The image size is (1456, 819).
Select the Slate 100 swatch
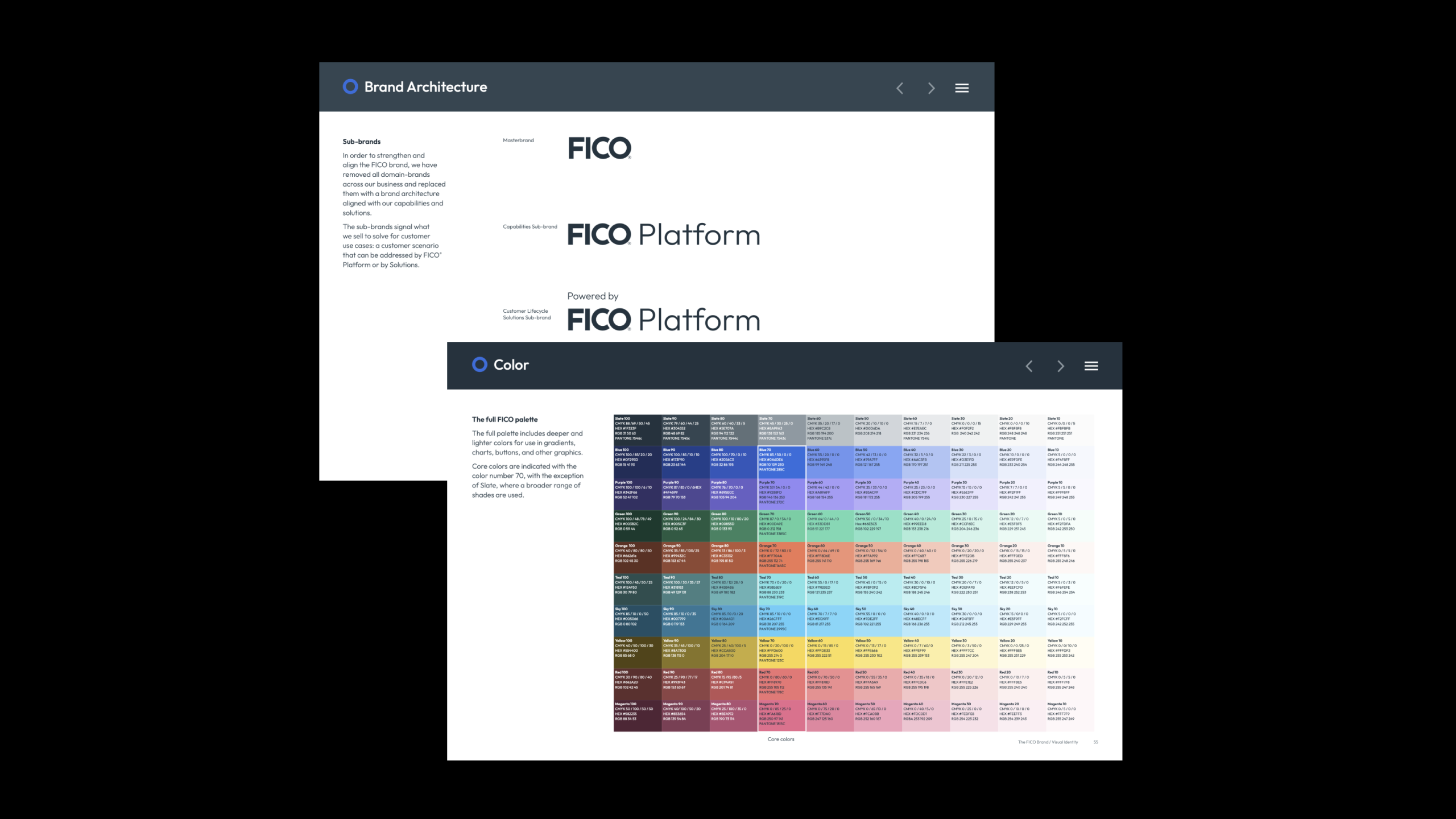pos(638,431)
